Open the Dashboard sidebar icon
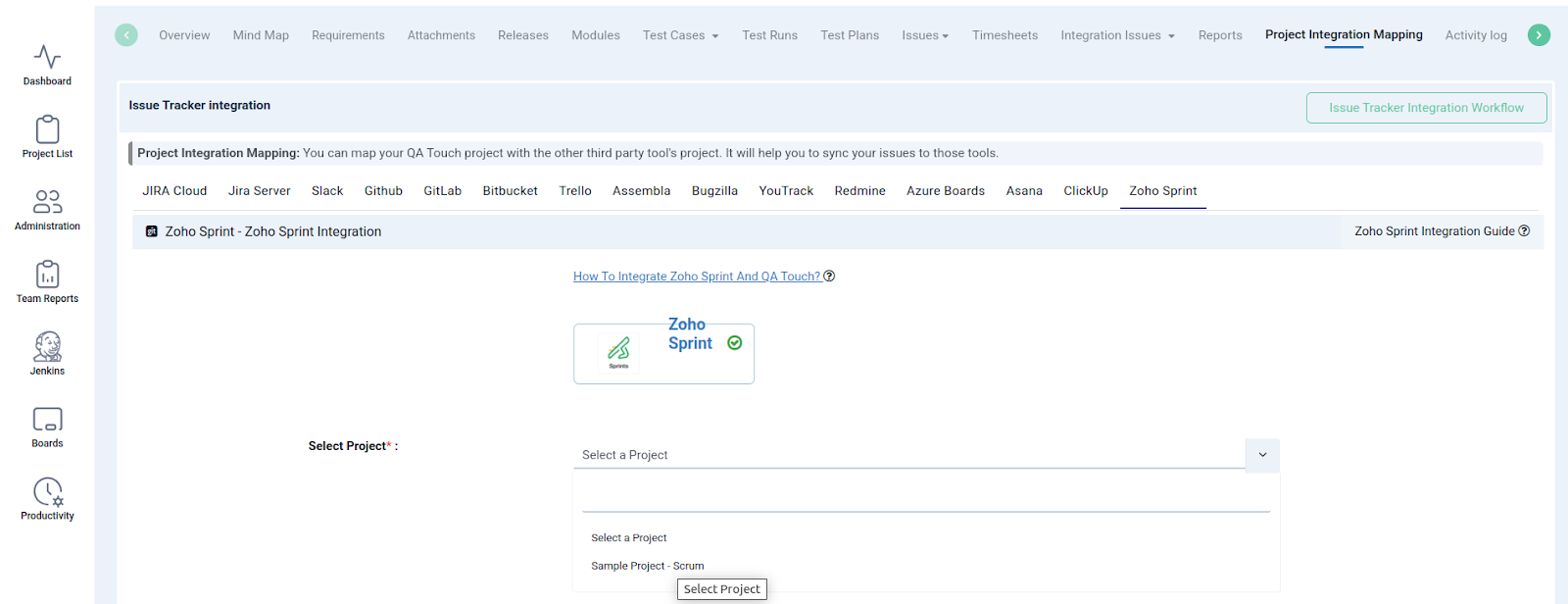Viewport: 1568px width, 604px height. click(47, 65)
